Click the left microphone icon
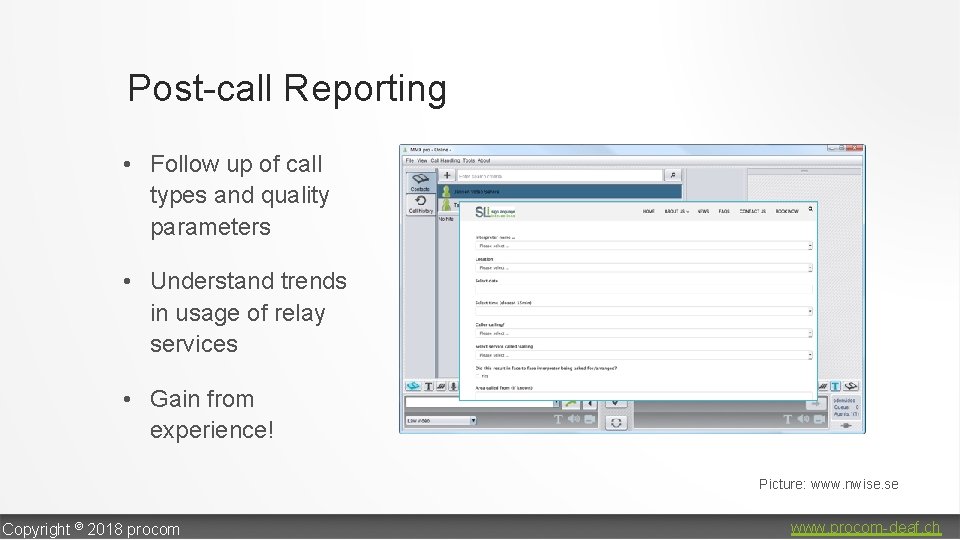Screen dimensions: 960x540 click(x=454, y=386)
